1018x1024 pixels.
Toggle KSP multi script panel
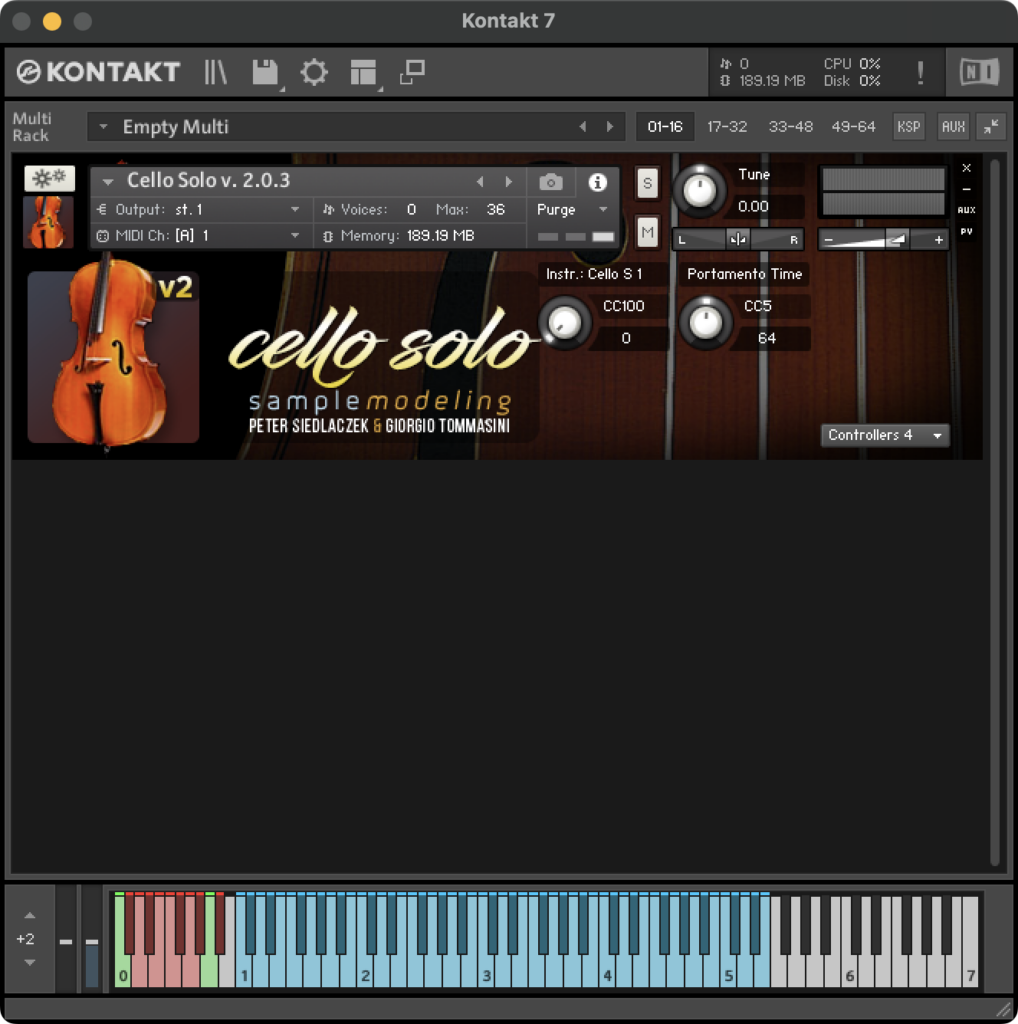tap(908, 127)
